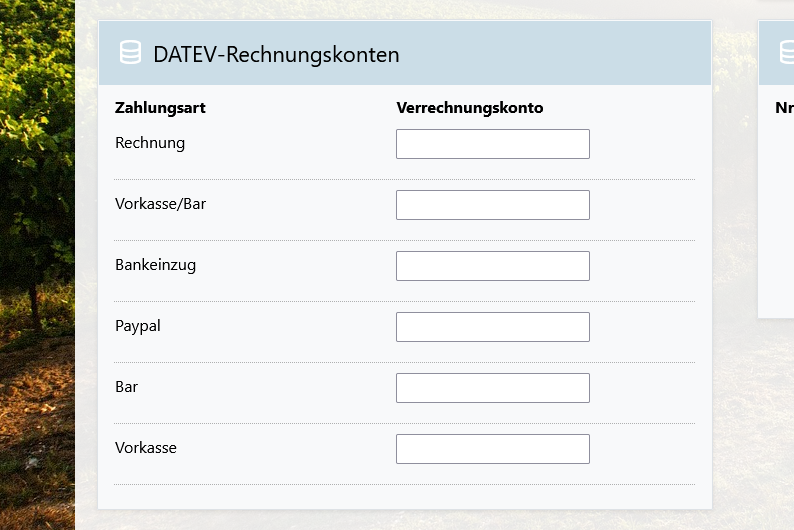Click the database icon beside DATEV-Rechnungskonten

click(130, 54)
